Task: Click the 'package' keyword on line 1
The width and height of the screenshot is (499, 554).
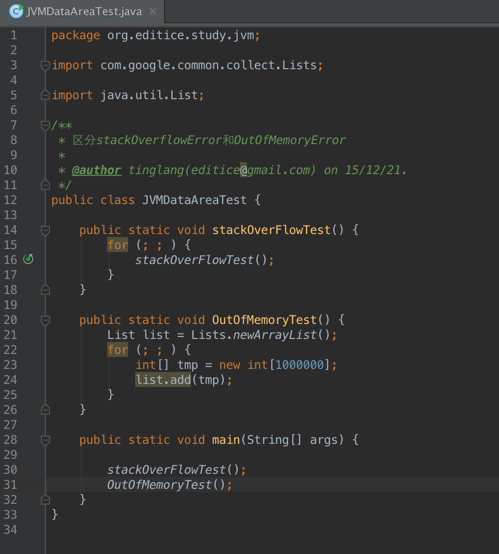Action: pos(76,35)
